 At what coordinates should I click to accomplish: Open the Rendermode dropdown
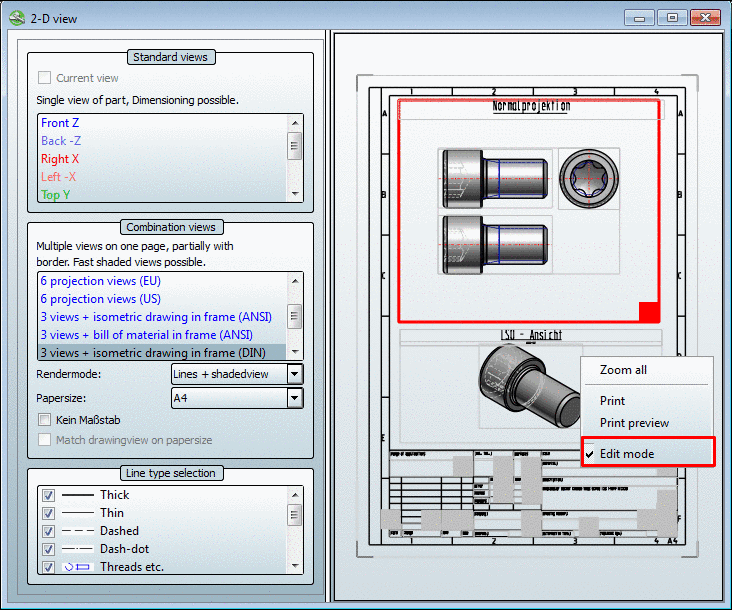click(294, 374)
